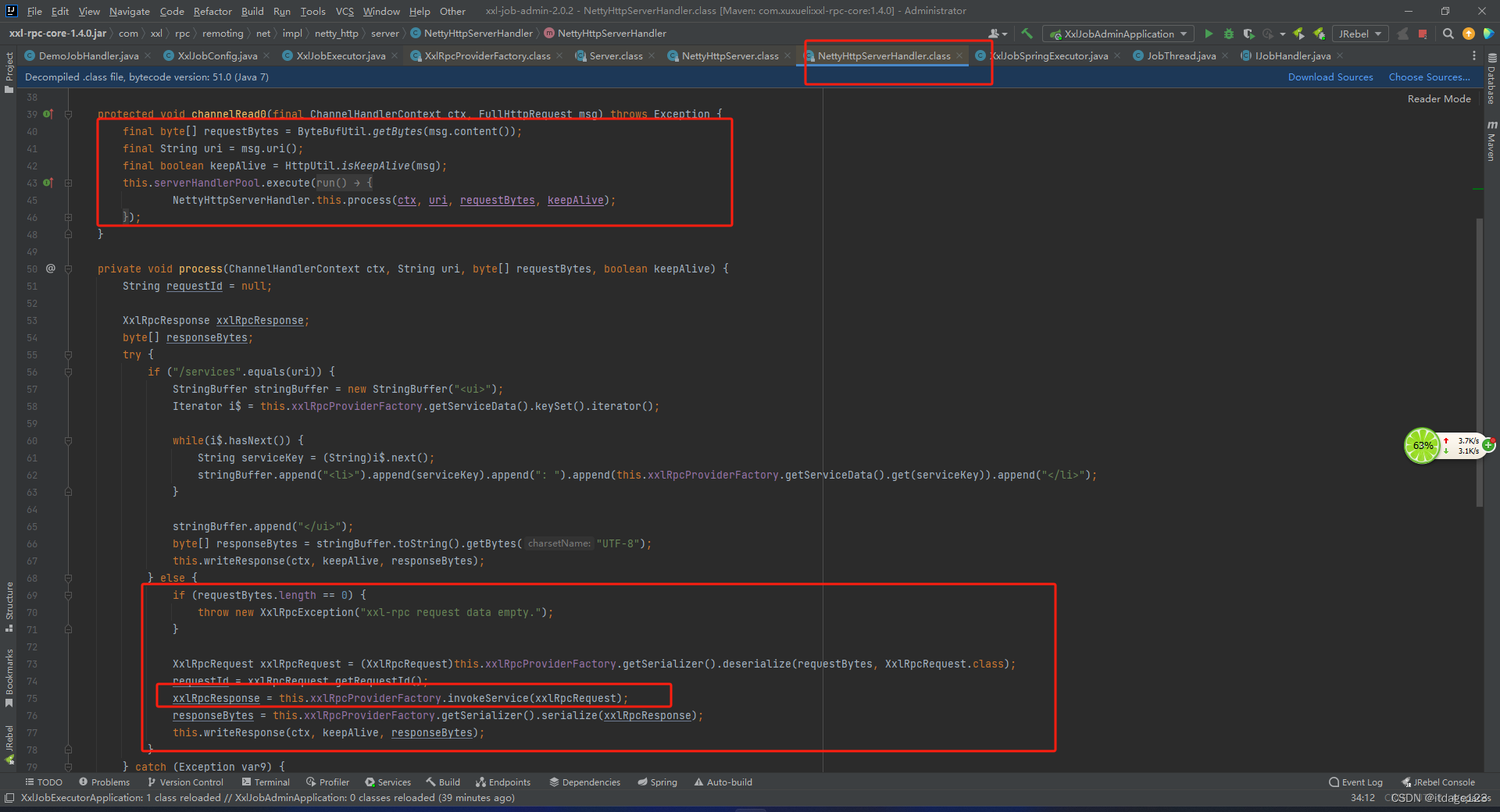The image size is (1500, 812).
Task: Click the xxl-rpc-core-1.4.0.jar breadcrumb
Action: [x=58, y=34]
